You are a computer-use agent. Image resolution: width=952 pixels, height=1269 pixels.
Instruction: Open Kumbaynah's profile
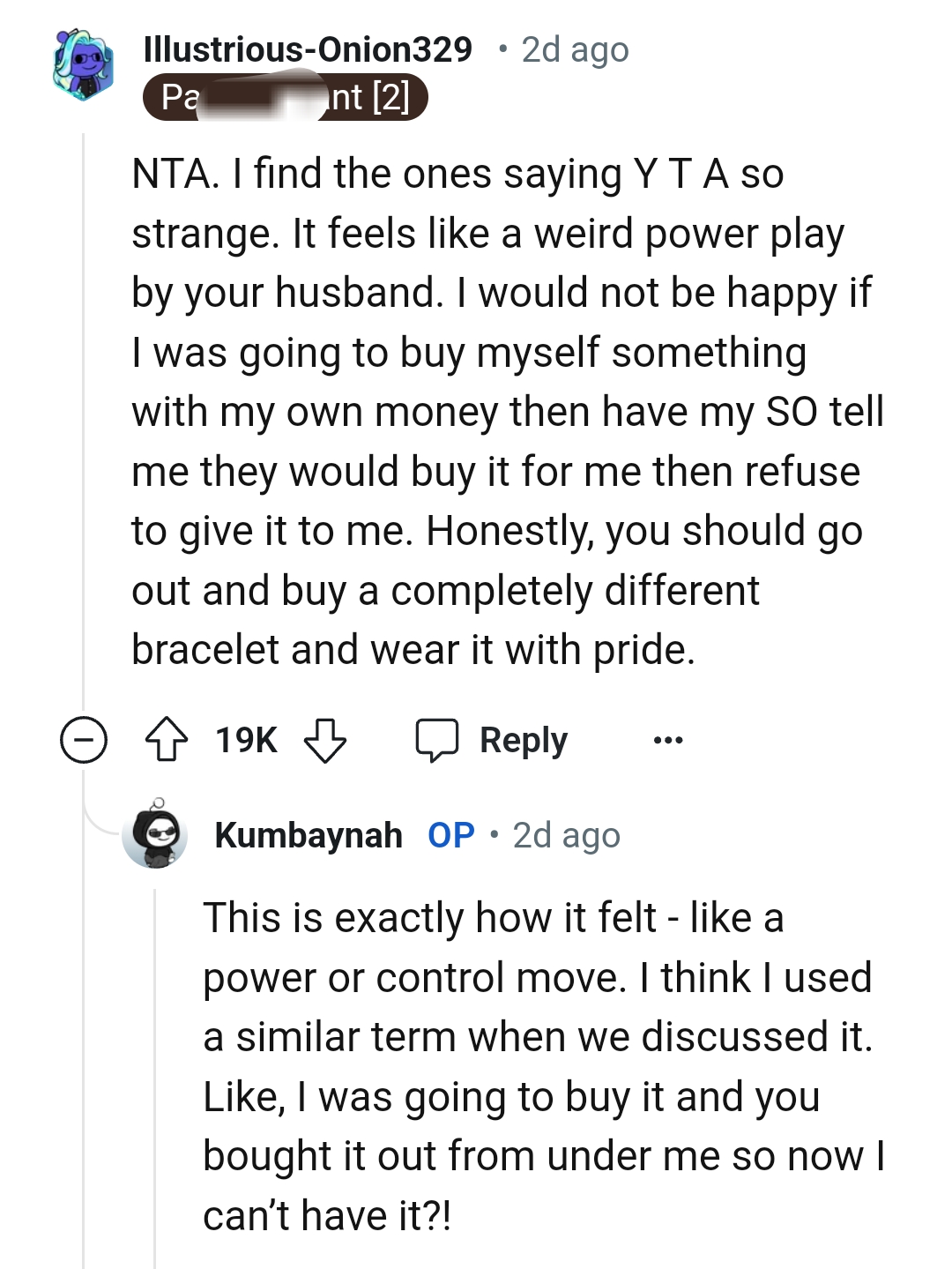click(309, 834)
